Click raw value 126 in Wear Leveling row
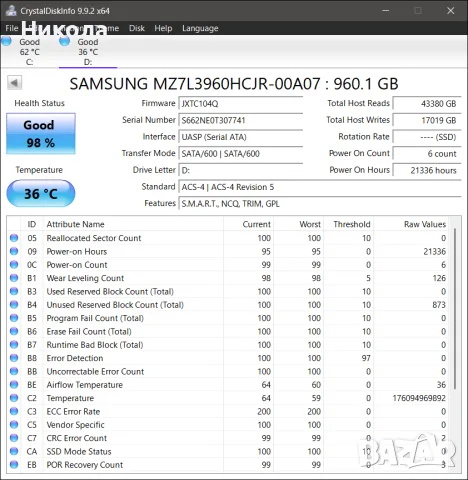This screenshot has height=480, width=468. click(x=439, y=278)
